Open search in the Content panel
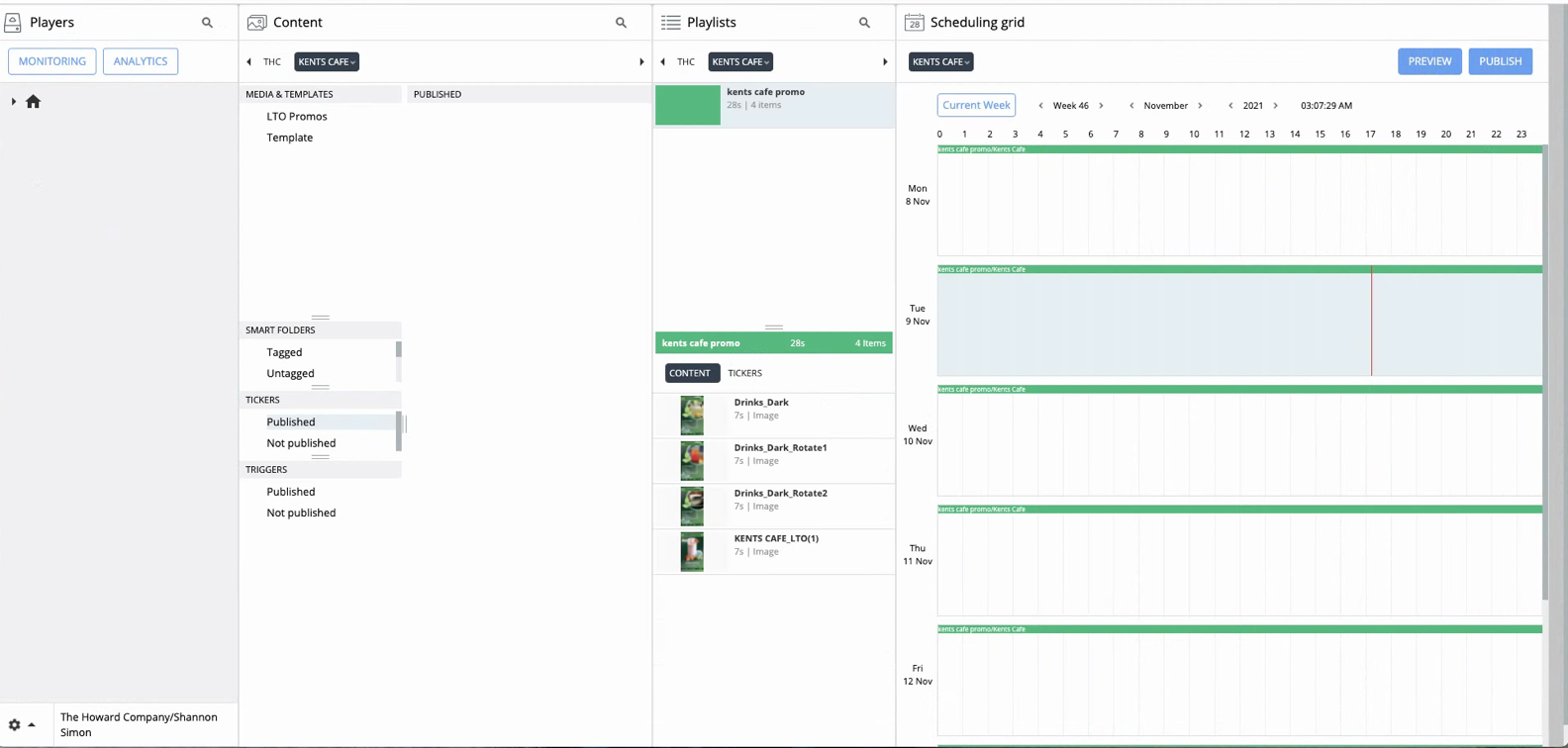Image resolution: width=1568 pixels, height=748 pixels. pyautogui.click(x=621, y=22)
